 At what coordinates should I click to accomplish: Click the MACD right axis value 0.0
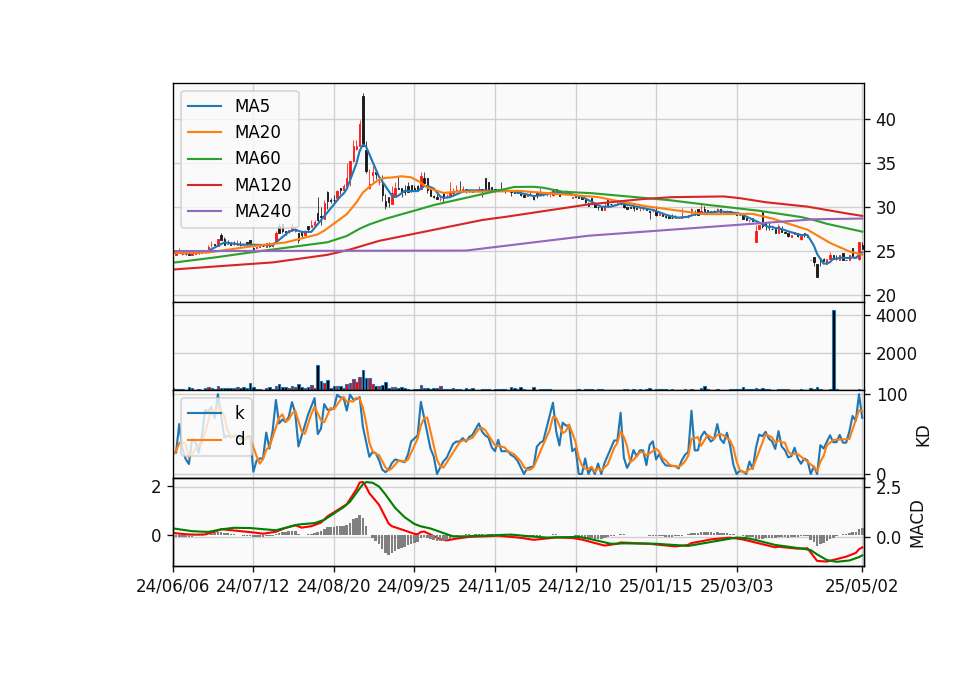888,538
